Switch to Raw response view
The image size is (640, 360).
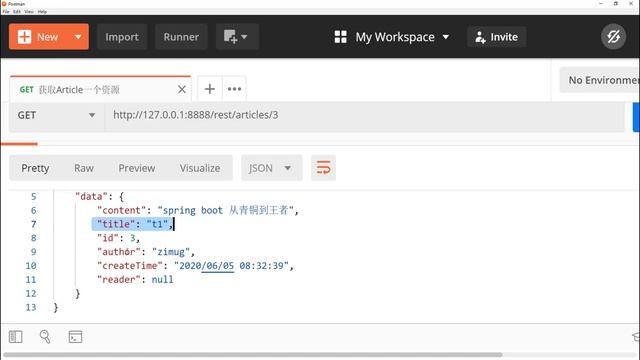coord(84,168)
